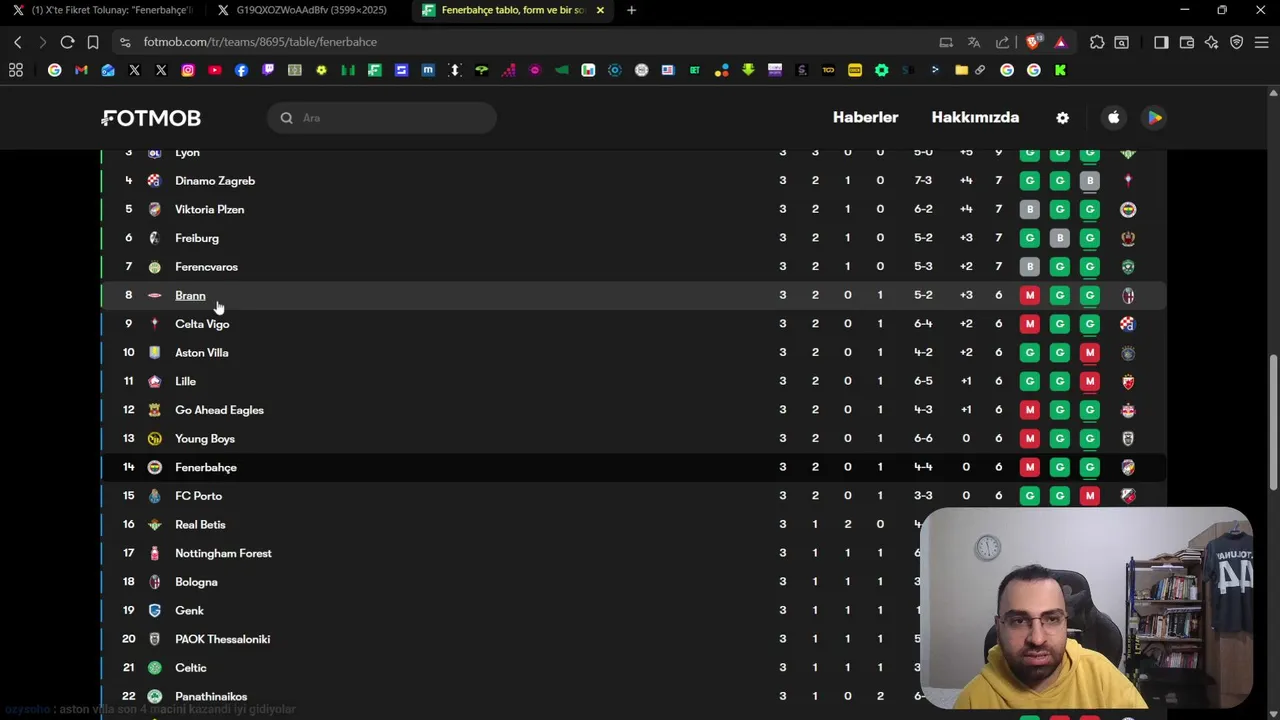1280x720 pixels.
Task: Open Brave Shields panel
Action: pos(1033,42)
